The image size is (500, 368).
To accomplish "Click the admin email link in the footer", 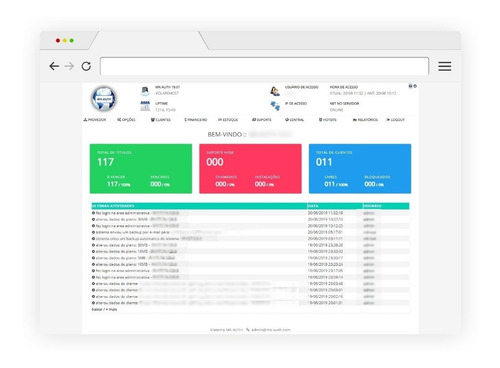I will [x=271, y=330].
